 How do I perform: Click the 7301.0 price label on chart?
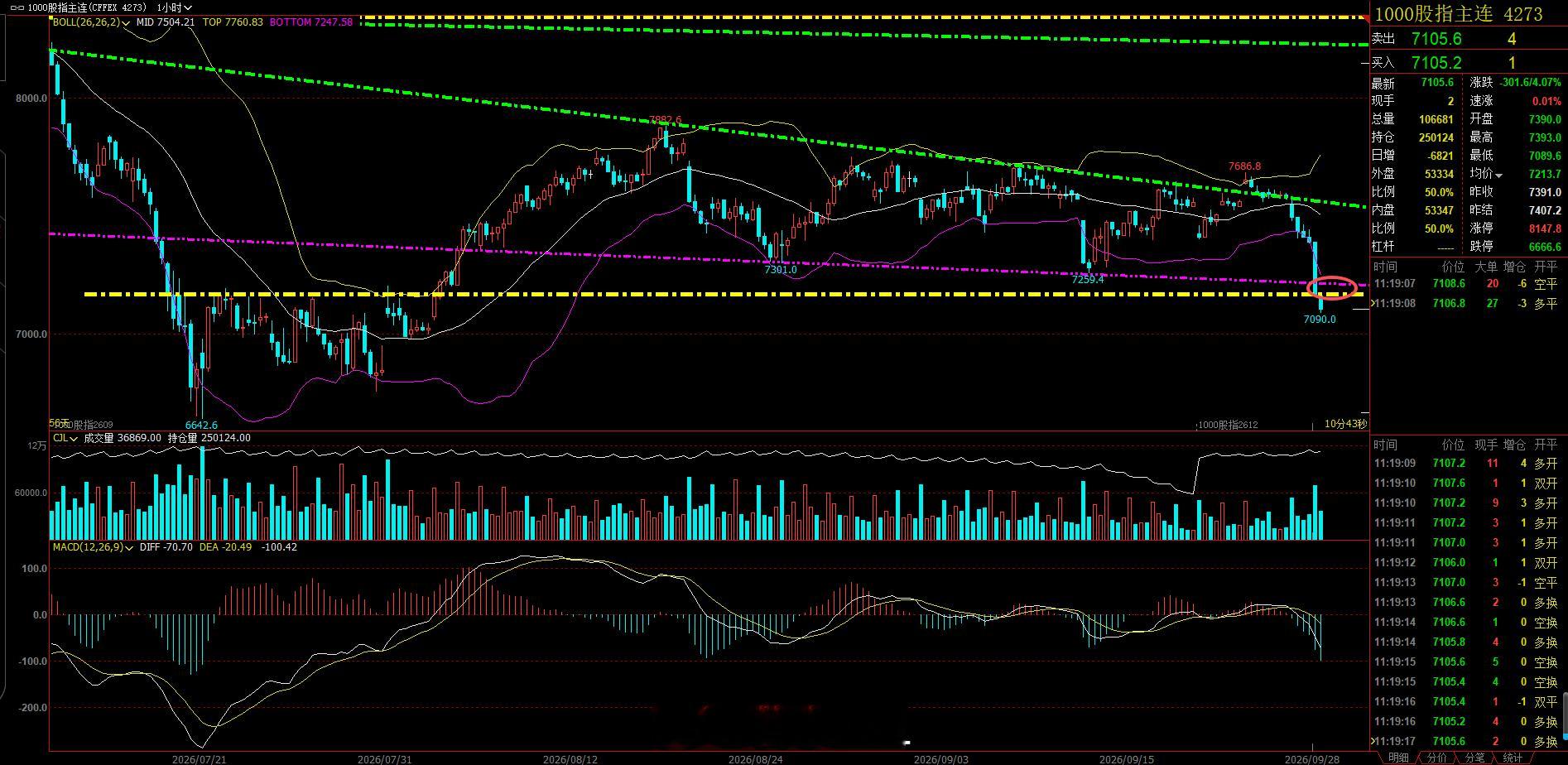pyautogui.click(x=781, y=270)
